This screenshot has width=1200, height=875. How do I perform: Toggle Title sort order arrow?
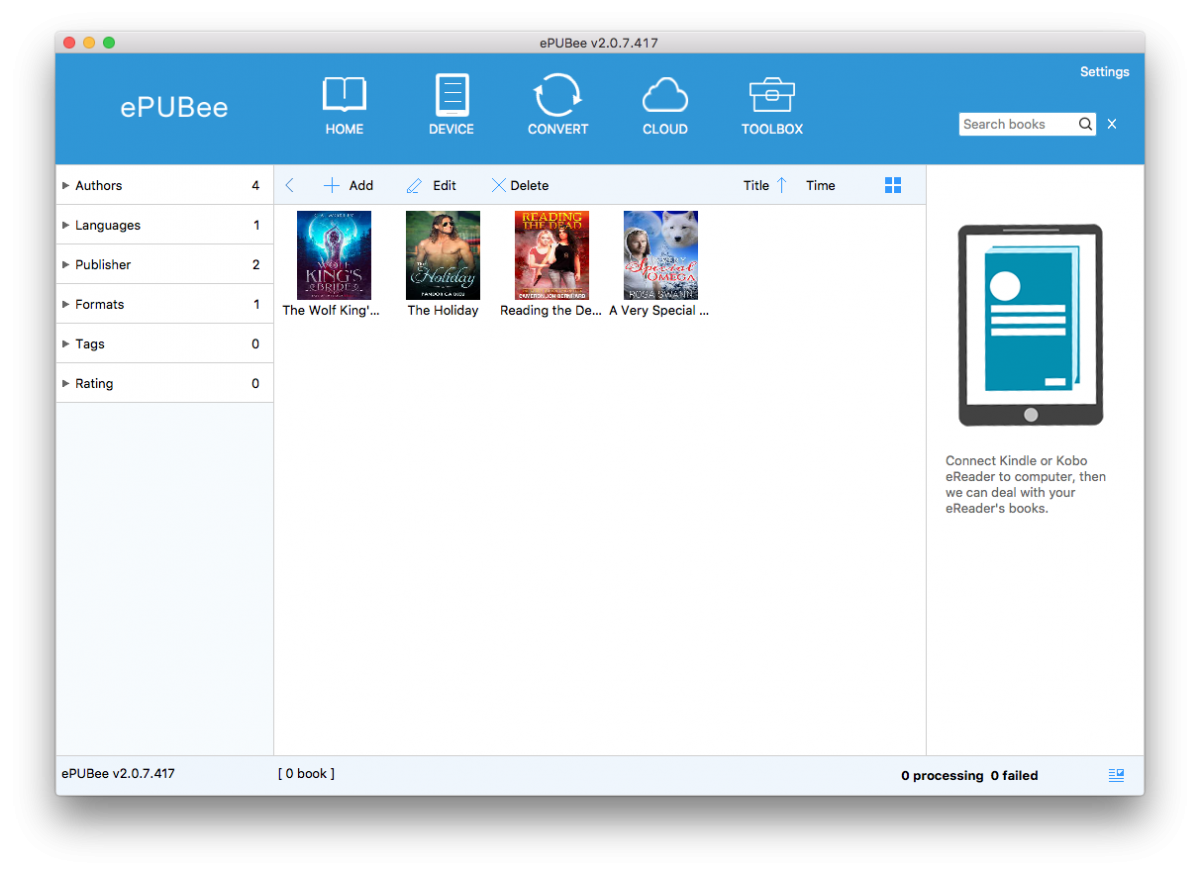[782, 185]
